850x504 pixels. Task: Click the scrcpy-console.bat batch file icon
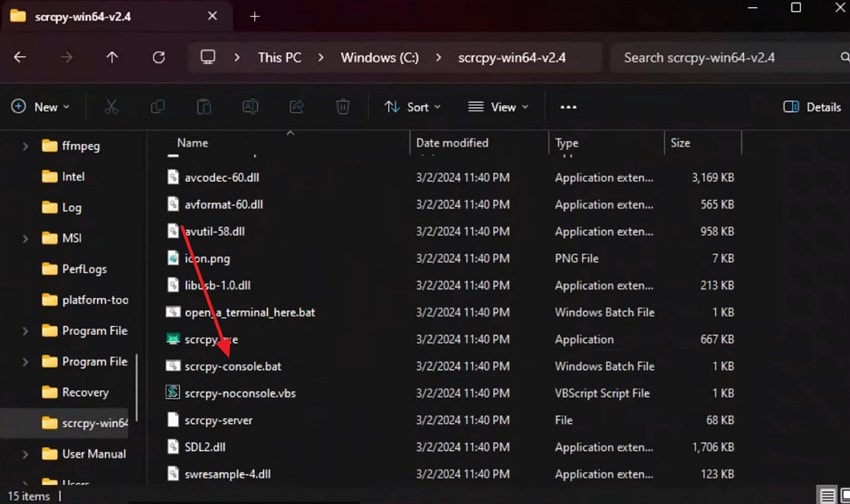point(172,366)
